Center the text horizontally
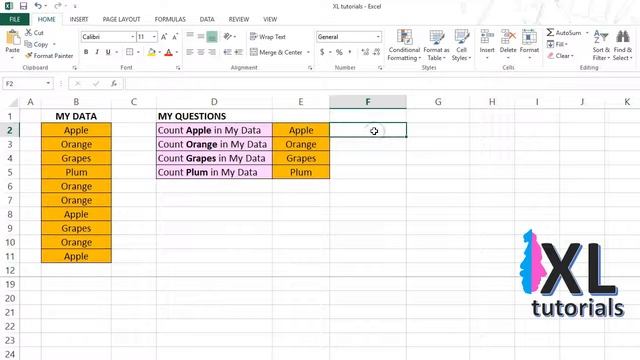This screenshot has height=360, width=640. pos(201,52)
